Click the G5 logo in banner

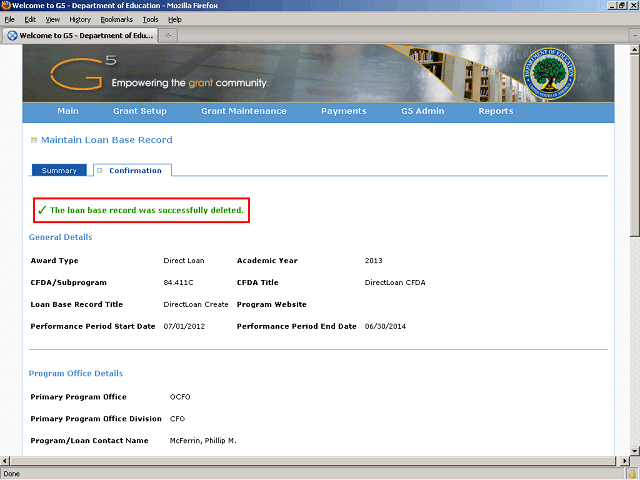83,73
